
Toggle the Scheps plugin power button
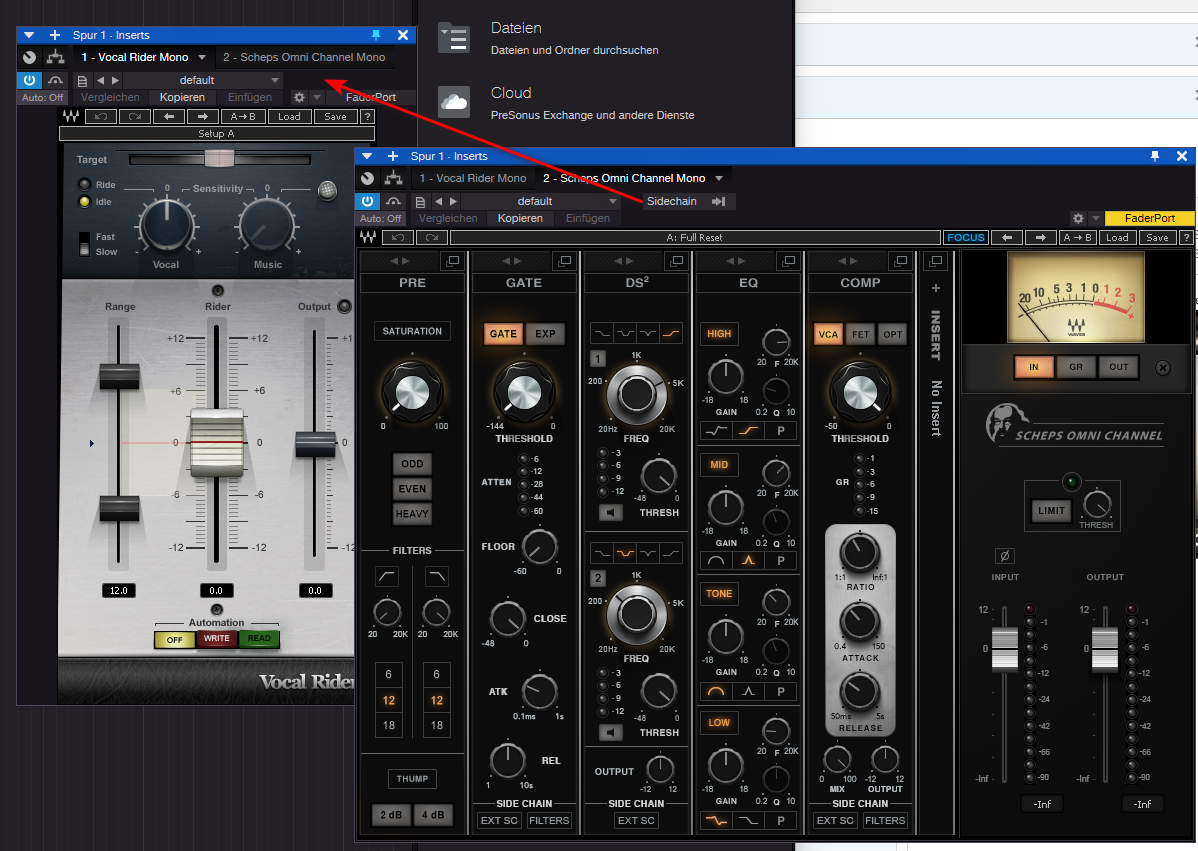coord(367,202)
